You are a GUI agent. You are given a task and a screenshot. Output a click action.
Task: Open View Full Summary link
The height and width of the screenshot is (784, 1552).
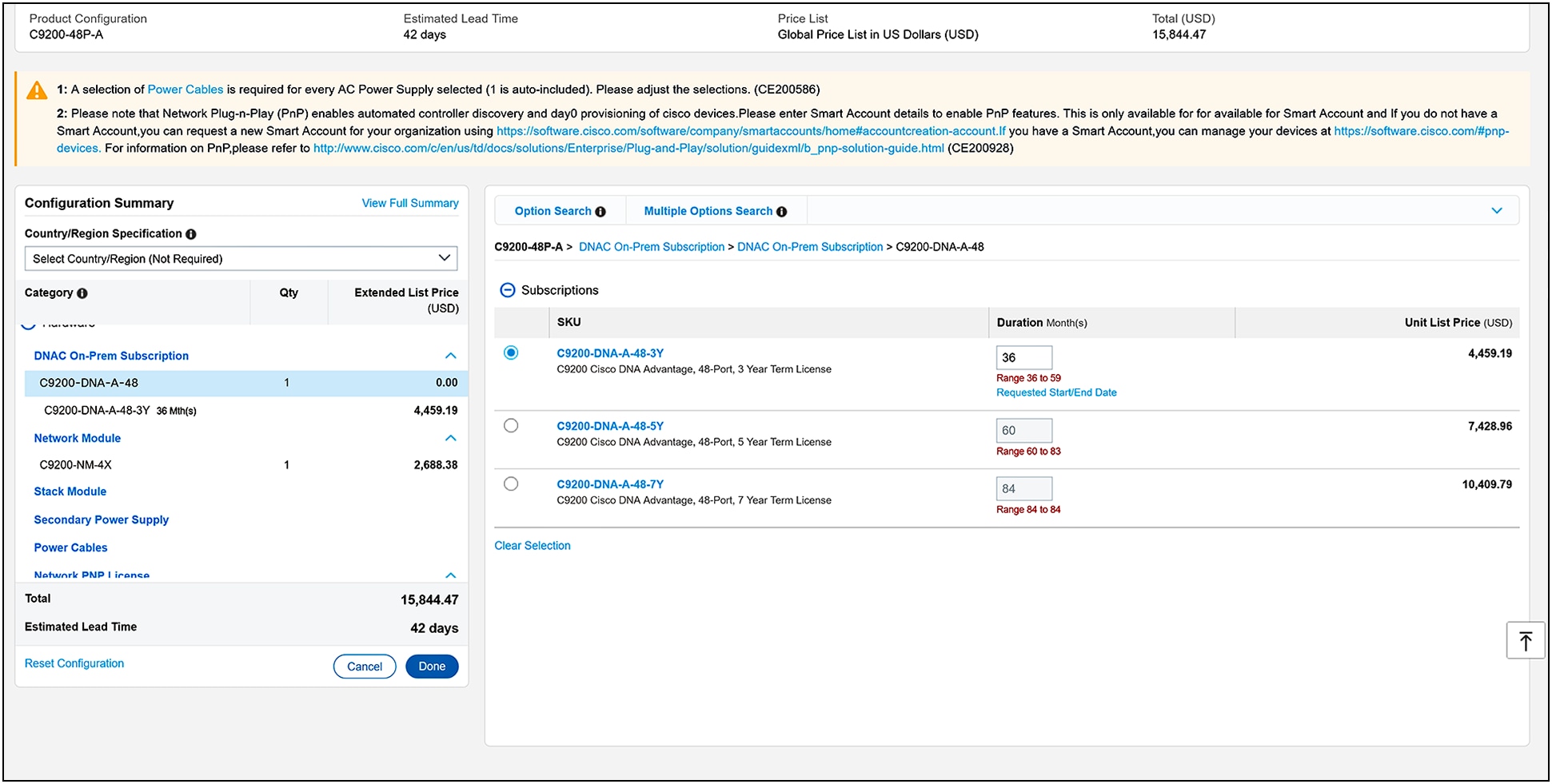click(x=410, y=203)
